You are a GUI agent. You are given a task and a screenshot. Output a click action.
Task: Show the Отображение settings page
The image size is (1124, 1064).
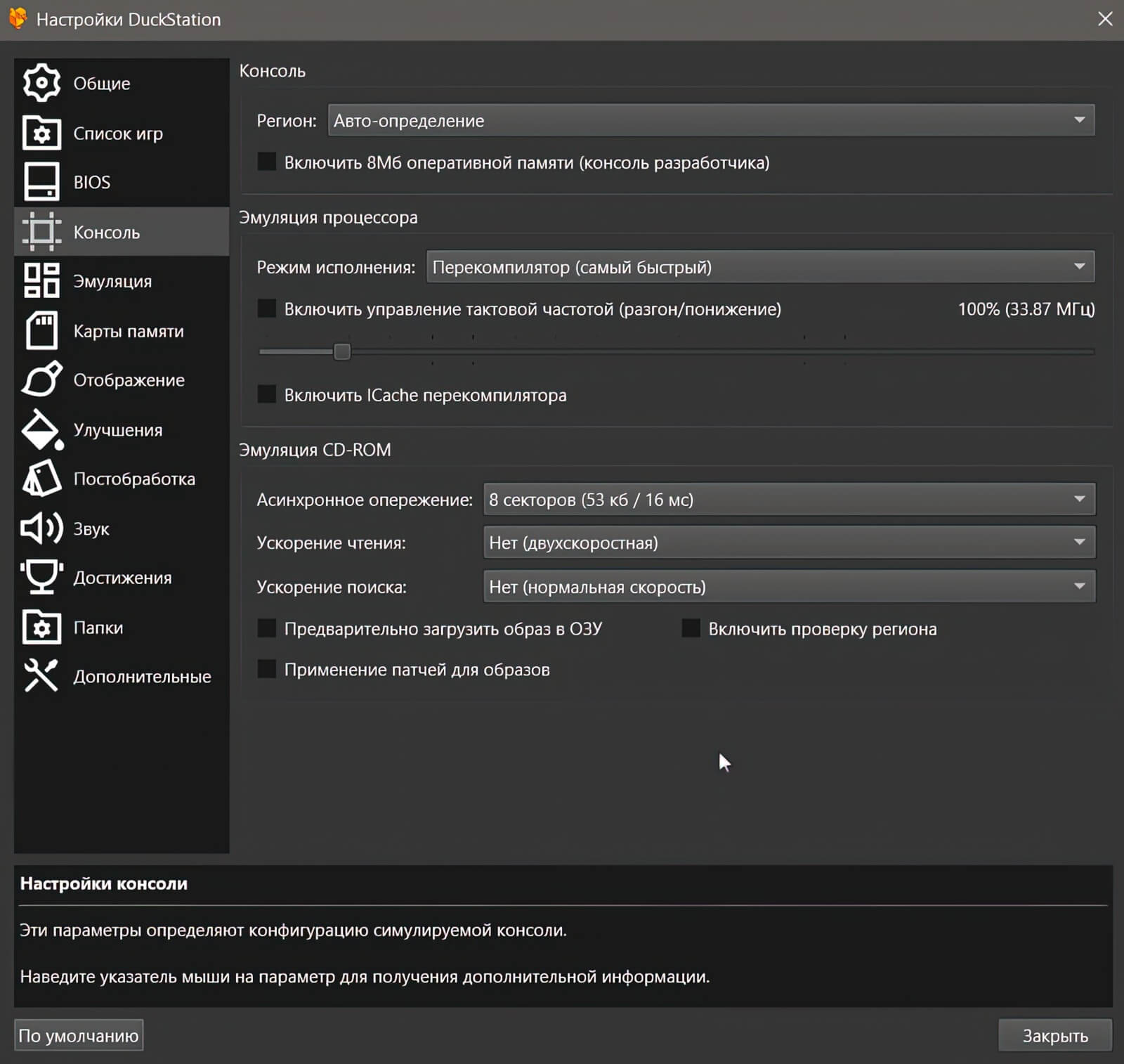click(129, 380)
